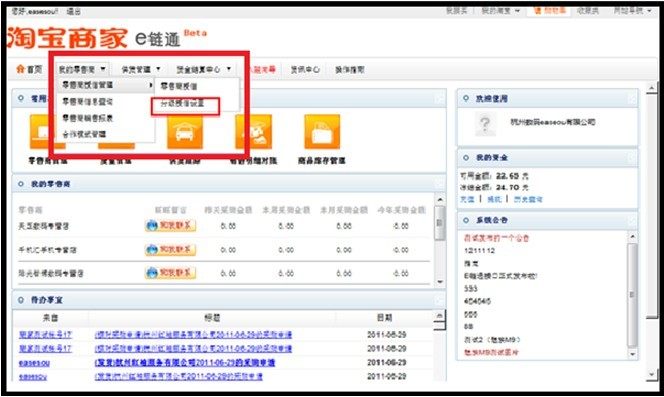
Task: Open the 网站导航 dropdown in top bar
Action: point(632,11)
